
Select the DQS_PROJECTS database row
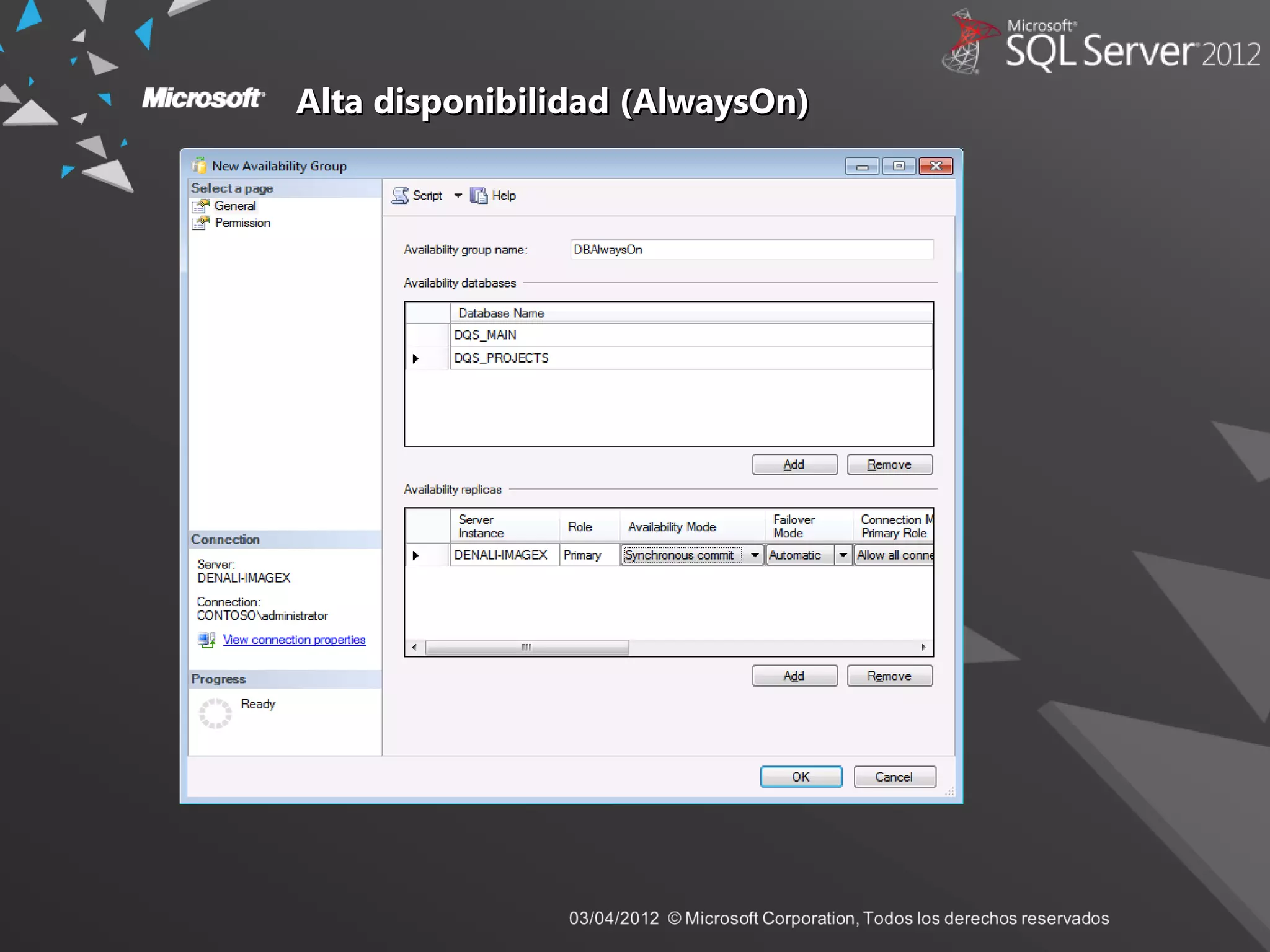[x=691, y=358]
